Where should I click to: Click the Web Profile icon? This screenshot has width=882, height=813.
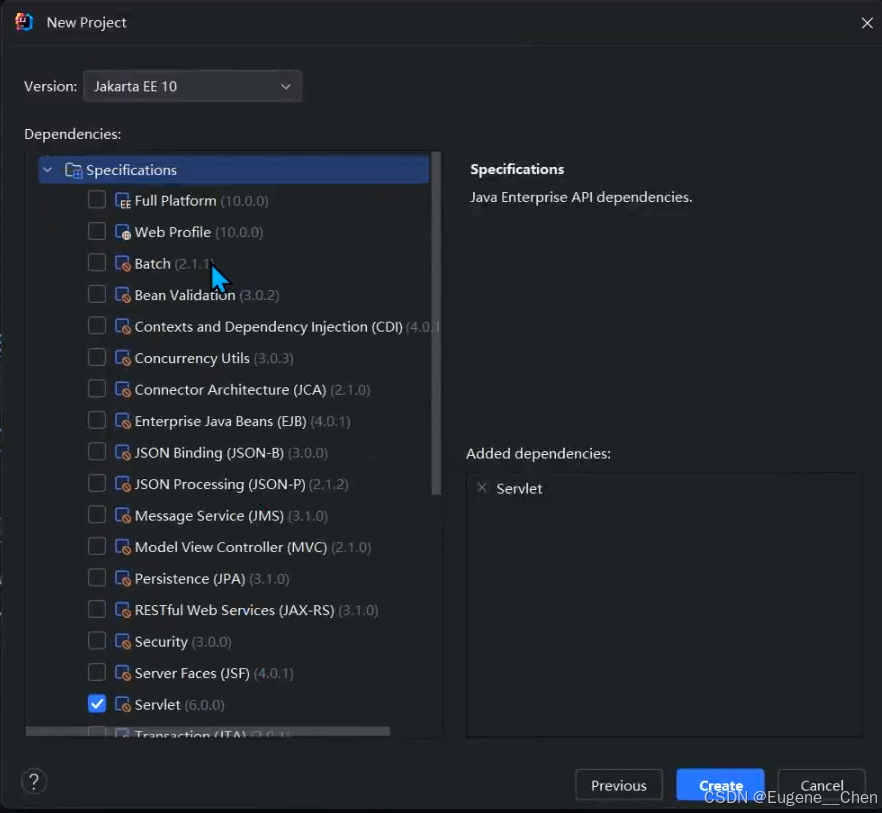123,232
